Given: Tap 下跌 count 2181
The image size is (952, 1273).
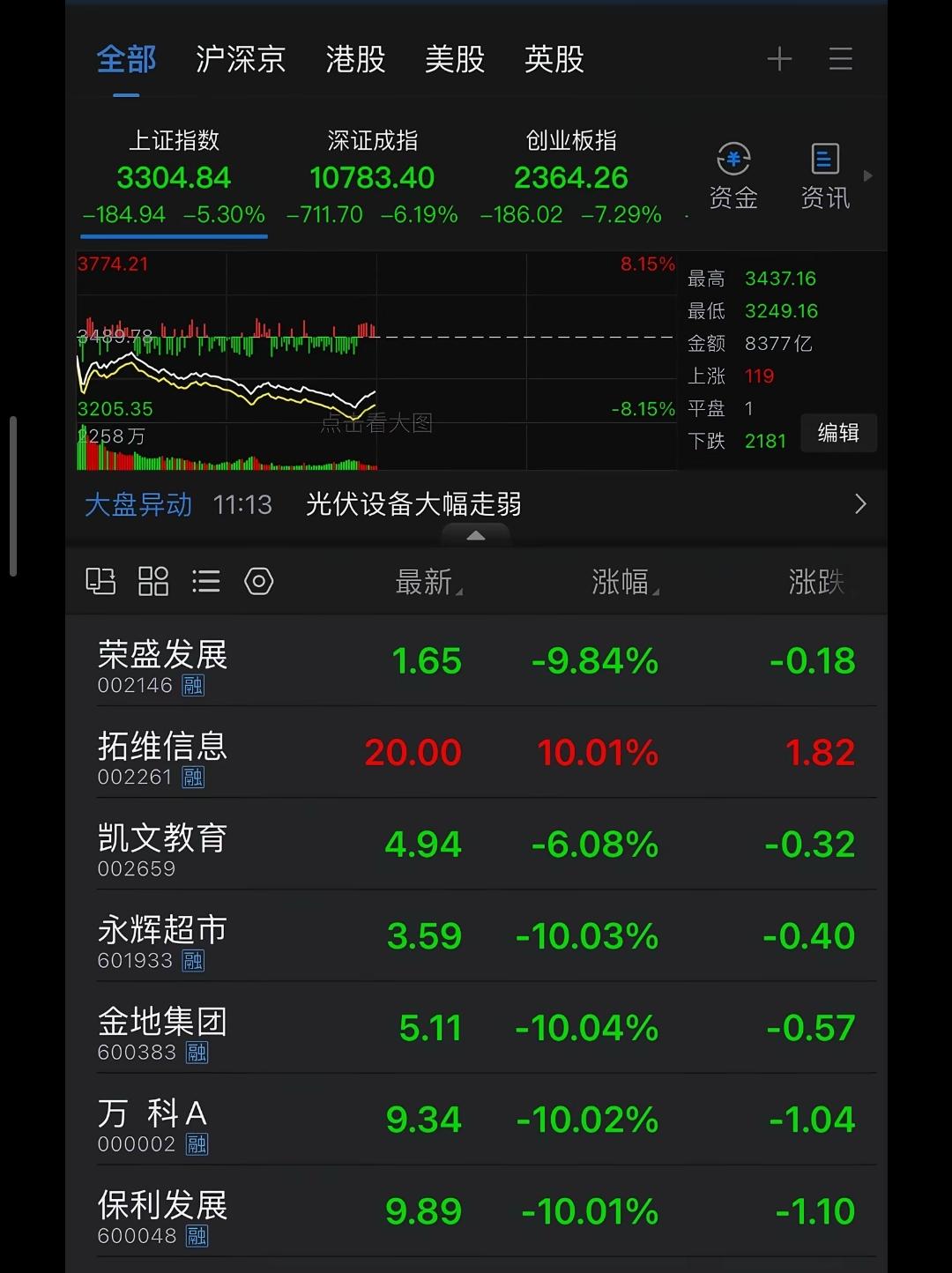Looking at the screenshot, I should pyautogui.click(x=765, y=441).
